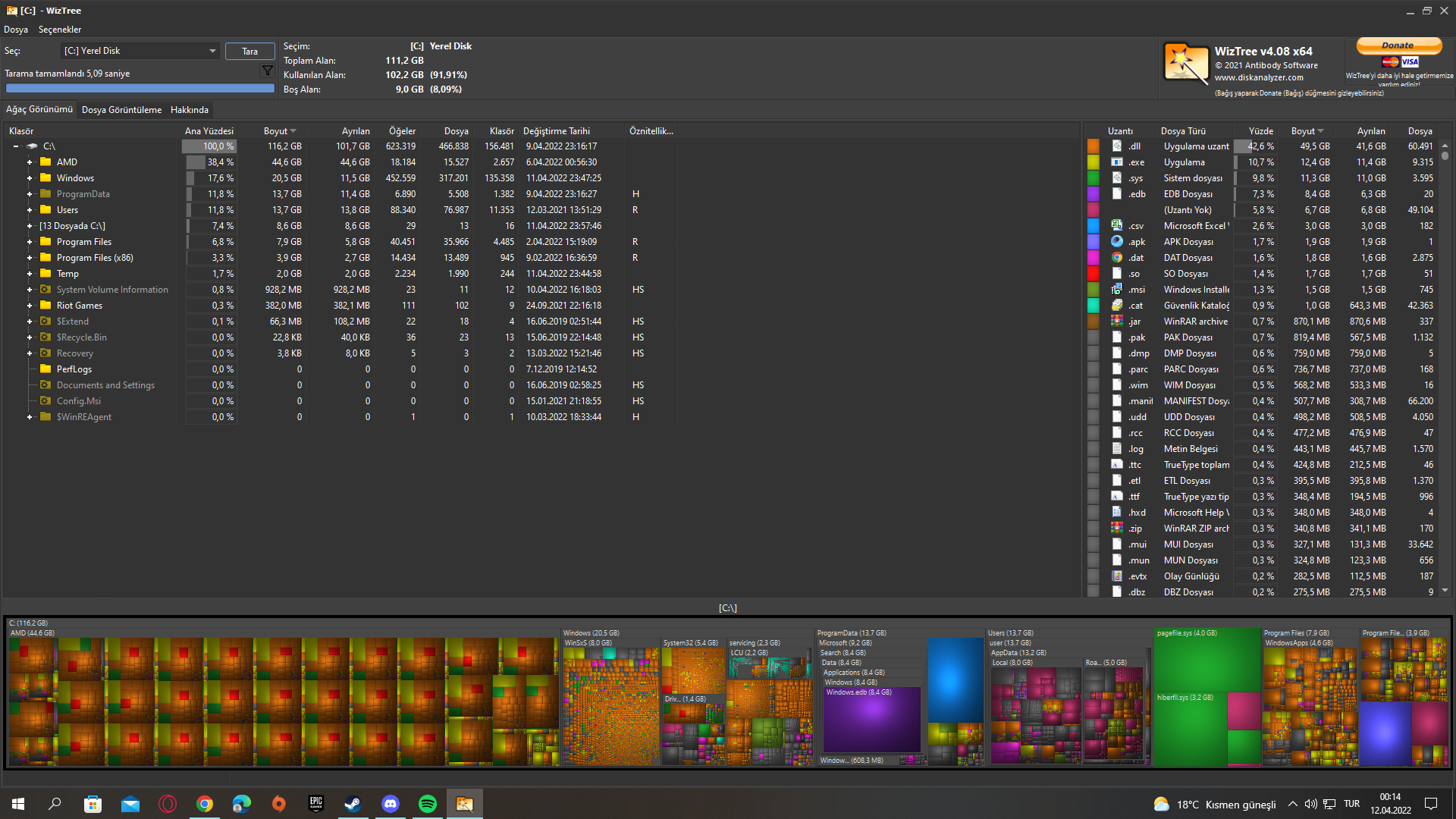Select the PerfLogs tree row
The width and height of the screenshot is (1456, 819).
pos(341,369)
